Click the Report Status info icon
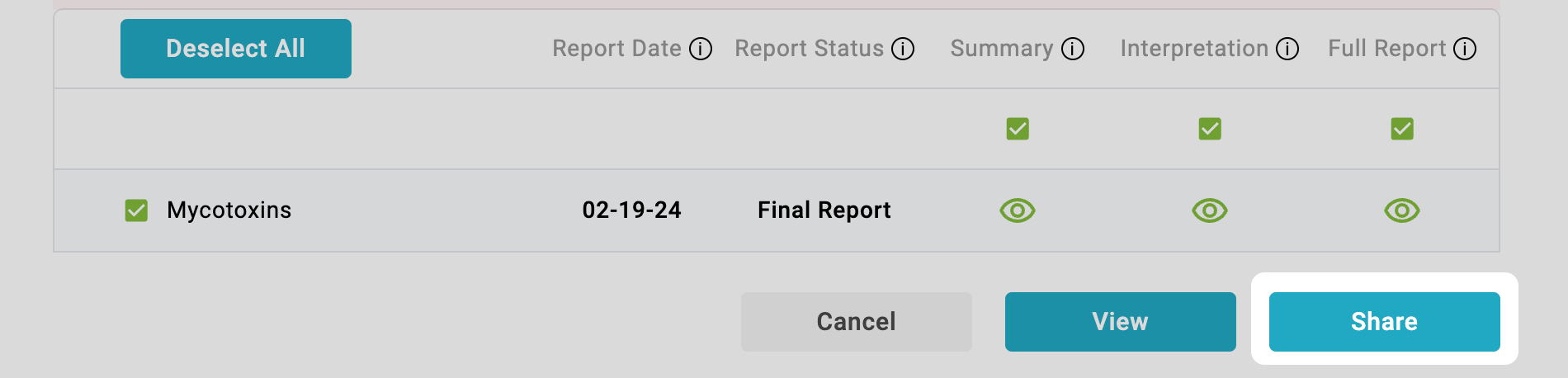This screenshot has width=1568, height=378. [x=903, y=50]
